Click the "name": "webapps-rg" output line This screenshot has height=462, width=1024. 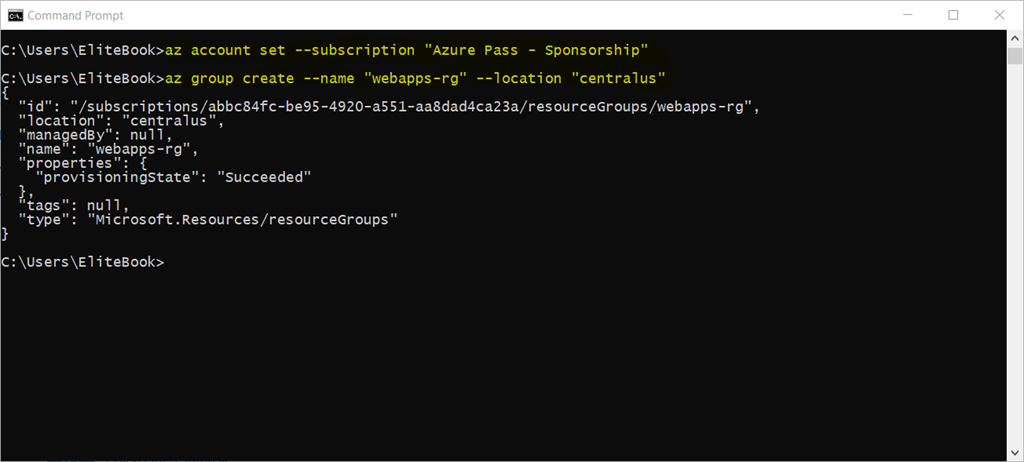(108, 149)
